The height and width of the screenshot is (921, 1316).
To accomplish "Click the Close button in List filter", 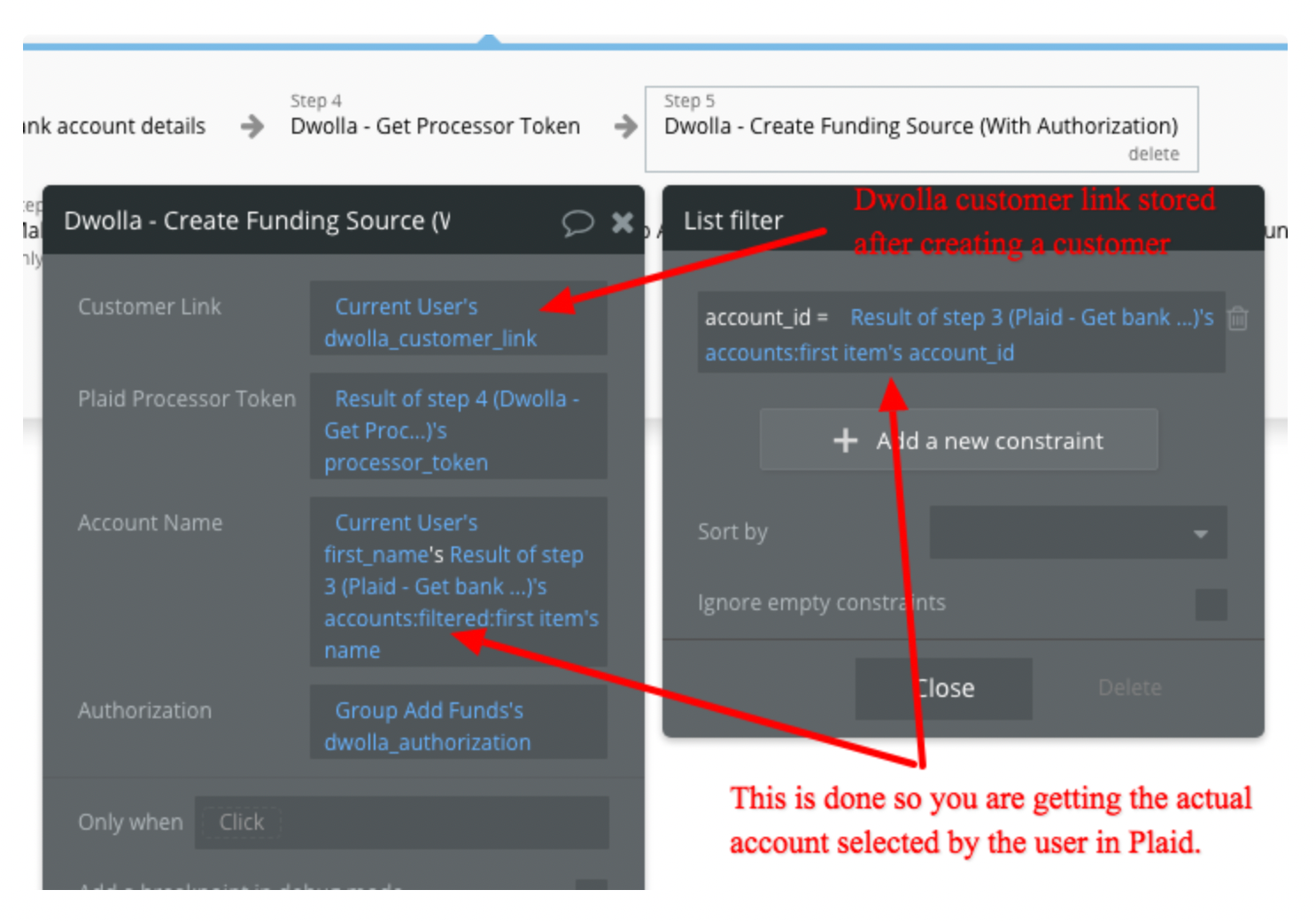I will [x=943, y=688].
